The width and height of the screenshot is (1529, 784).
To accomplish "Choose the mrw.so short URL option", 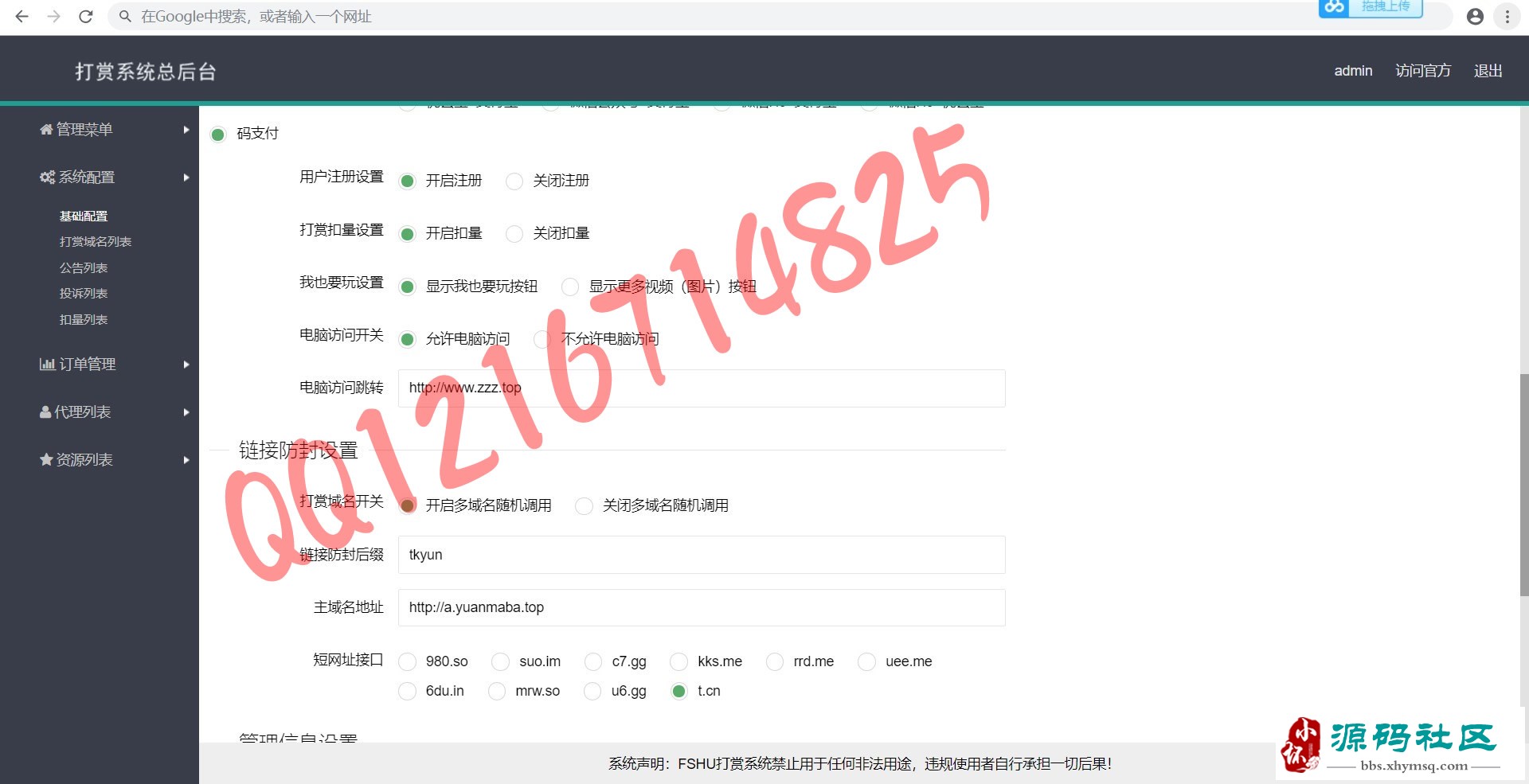I will tap(497, 691).
